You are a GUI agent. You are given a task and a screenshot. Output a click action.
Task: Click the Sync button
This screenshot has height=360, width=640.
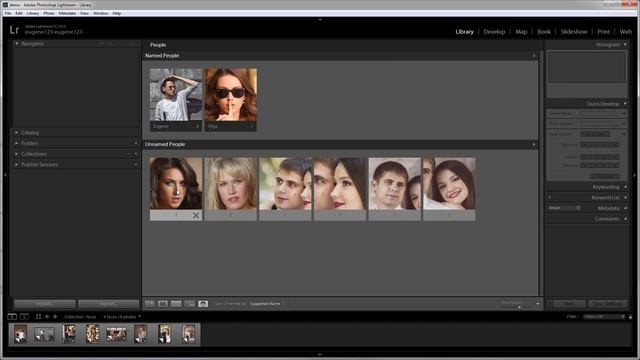point(569,304)
